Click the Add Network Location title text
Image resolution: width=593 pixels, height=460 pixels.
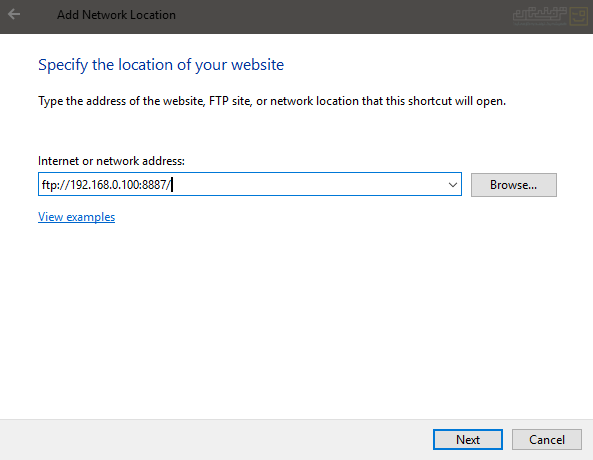coord(116,15)
